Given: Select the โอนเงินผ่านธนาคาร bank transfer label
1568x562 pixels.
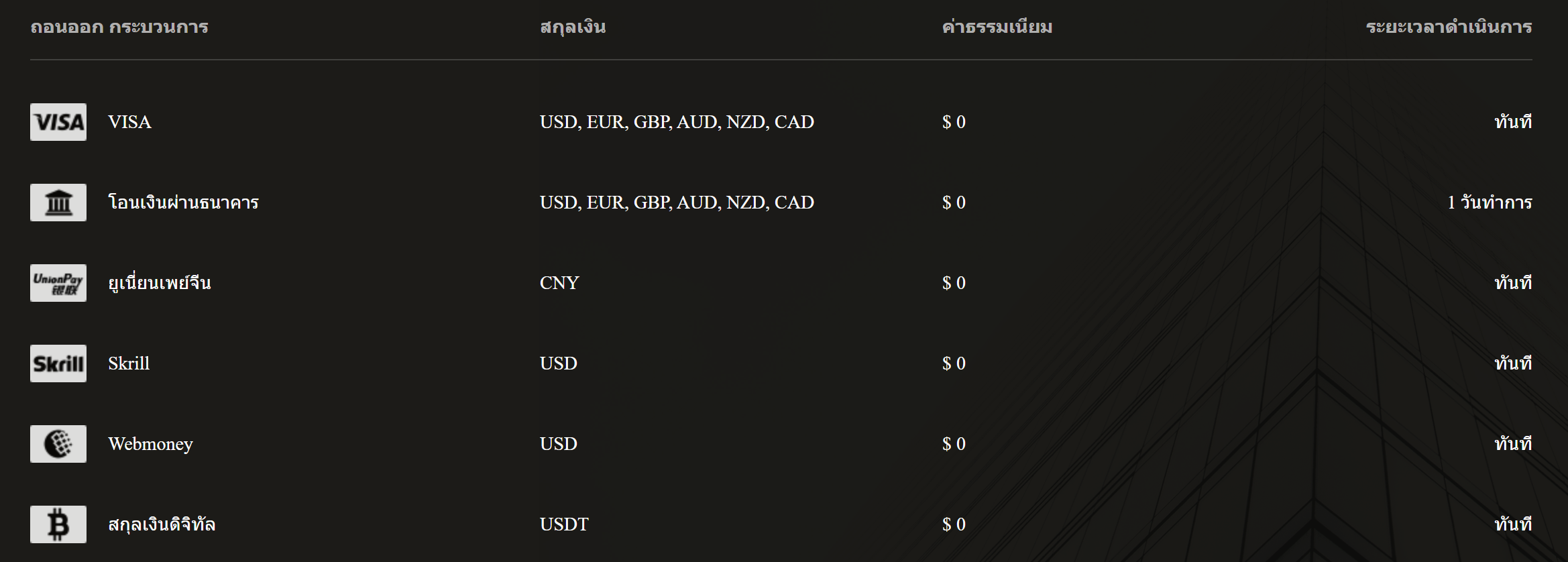Looking at the screenshot, I should [x=183, y=203].
